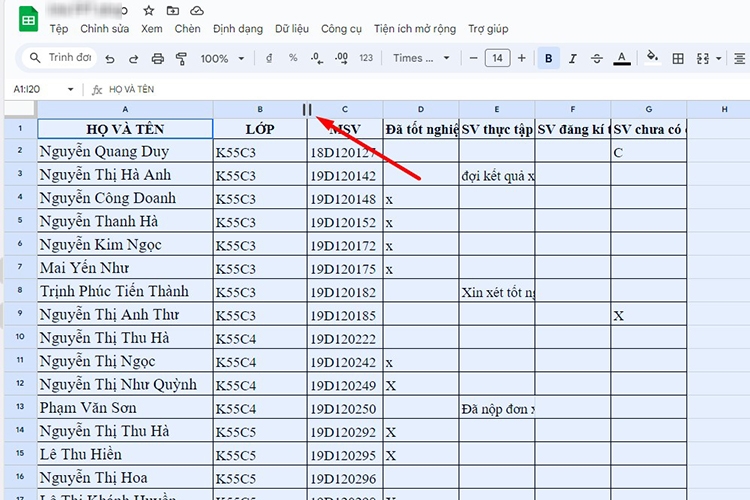This screenshot has height=500, width=750.
Task: Open the Tiện ích mở rộng menu
Action: pyautogui.click(x=415, y=29)
